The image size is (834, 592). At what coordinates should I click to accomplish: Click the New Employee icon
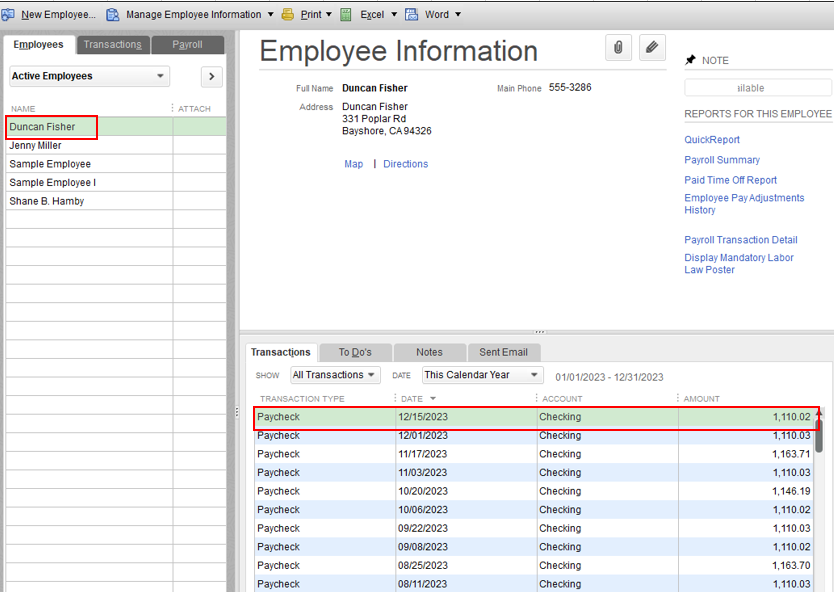8,14
